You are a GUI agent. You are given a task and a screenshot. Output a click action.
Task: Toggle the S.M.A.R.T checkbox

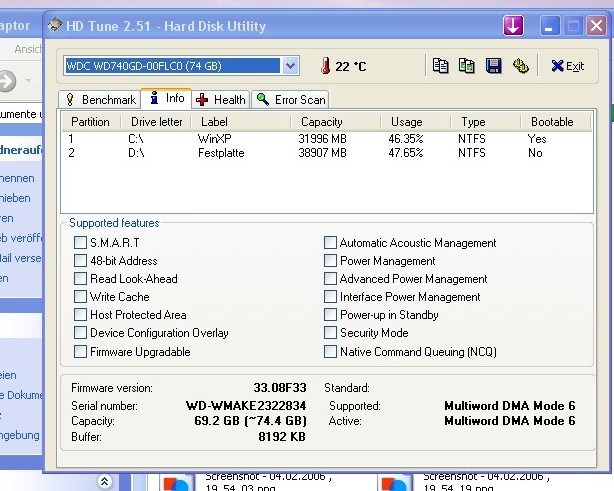pos(80,242)
